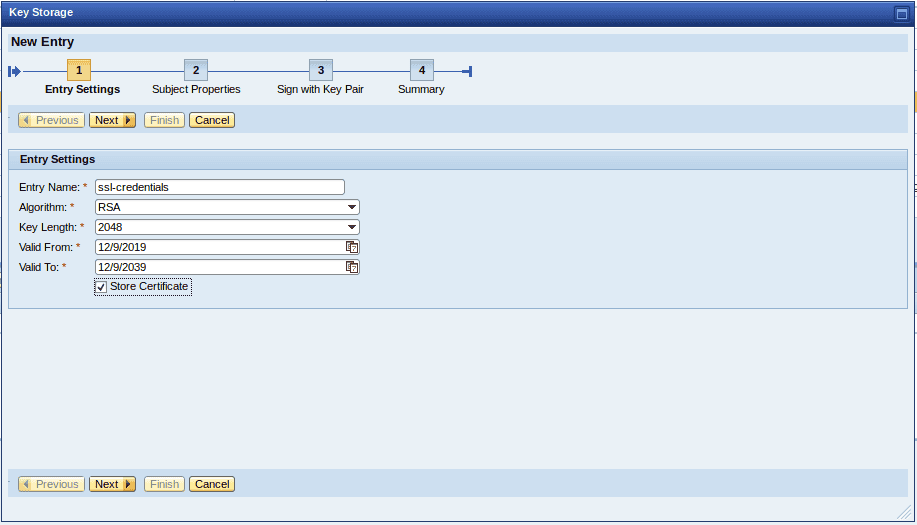The image size is (917, 525).
Task: Open step 4 Summary in roadmap
Action: click(421, 70)
